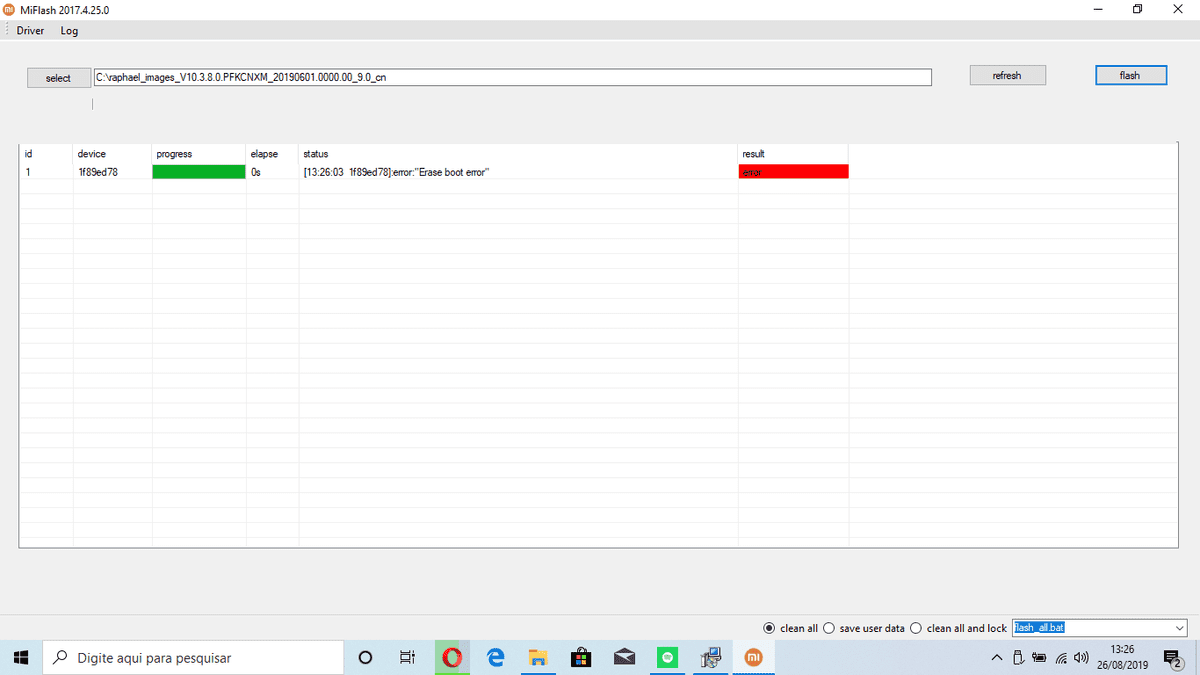Open Opera browser from the taskbar
1200x675 pixels.
click(x=452, y=657)
